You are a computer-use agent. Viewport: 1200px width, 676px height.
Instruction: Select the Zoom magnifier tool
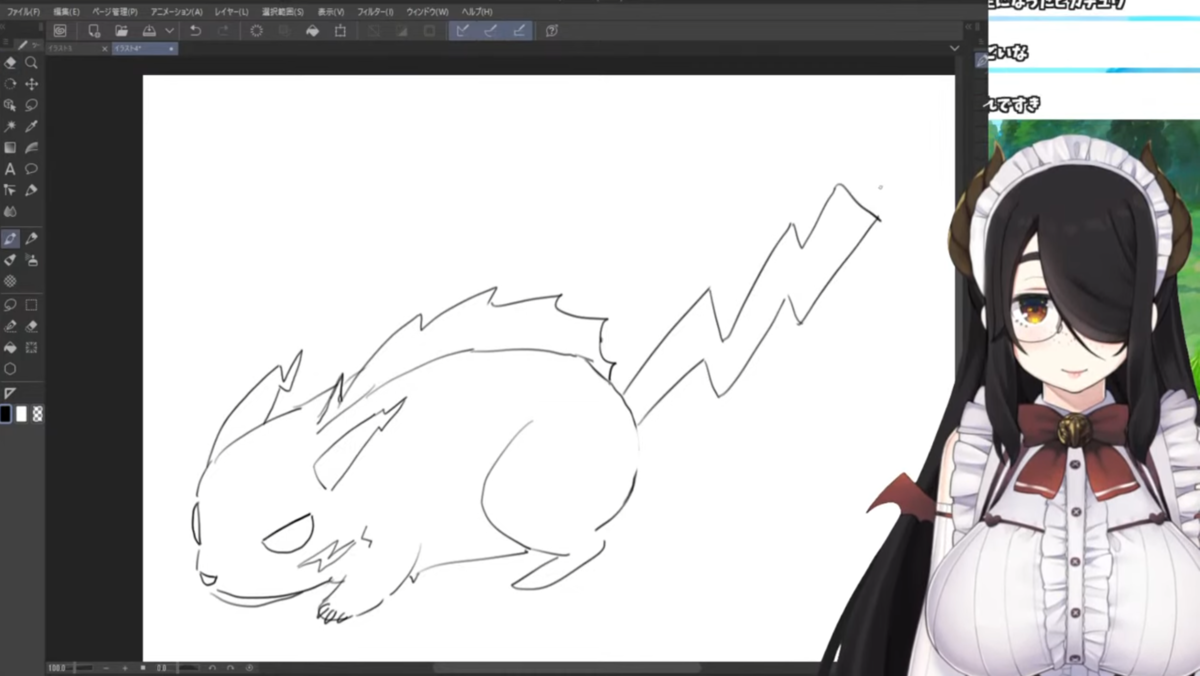31,63
